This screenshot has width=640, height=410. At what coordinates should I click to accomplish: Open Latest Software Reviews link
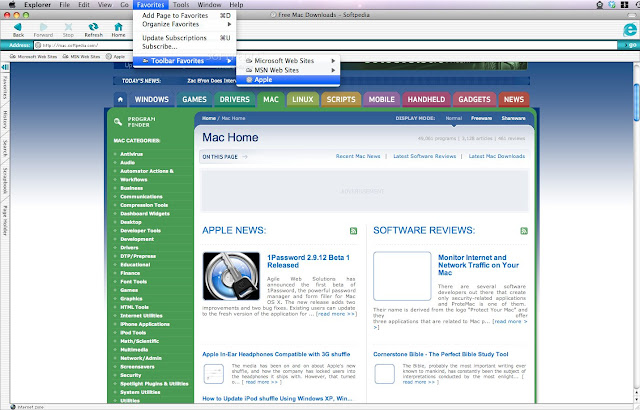click(424, 156)
